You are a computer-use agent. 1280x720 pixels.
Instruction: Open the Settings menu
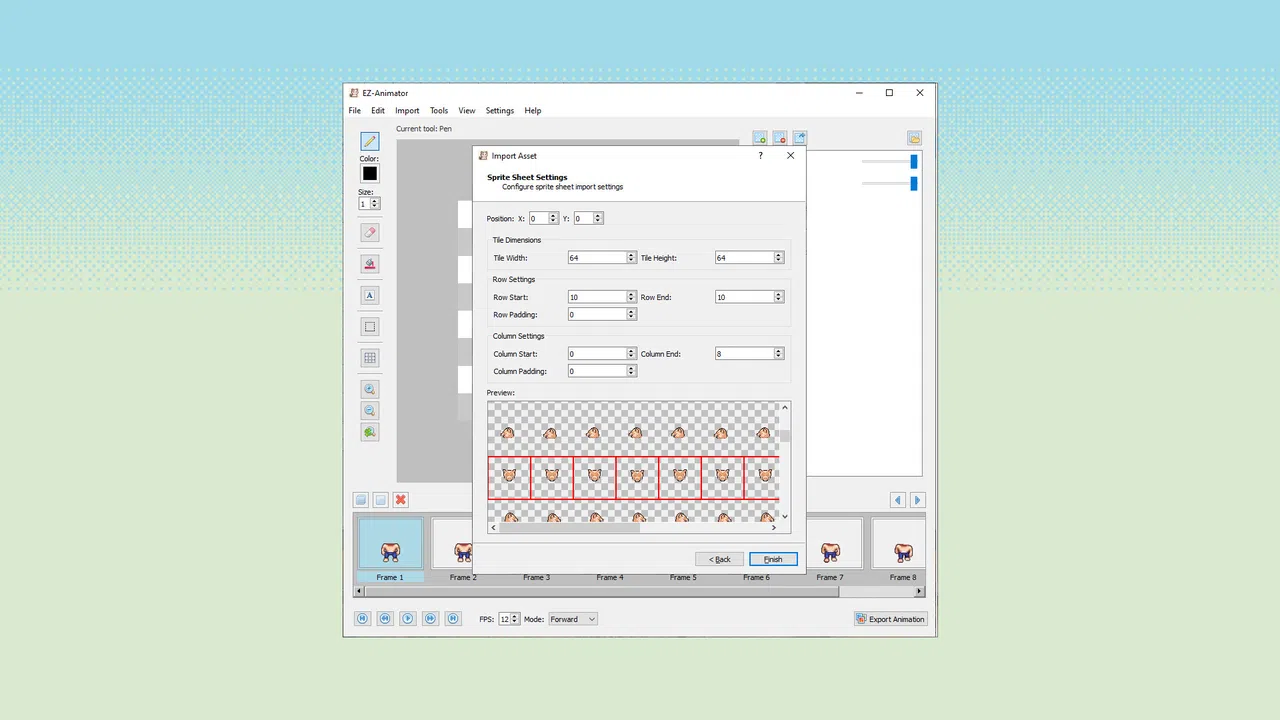coord(500,111)
